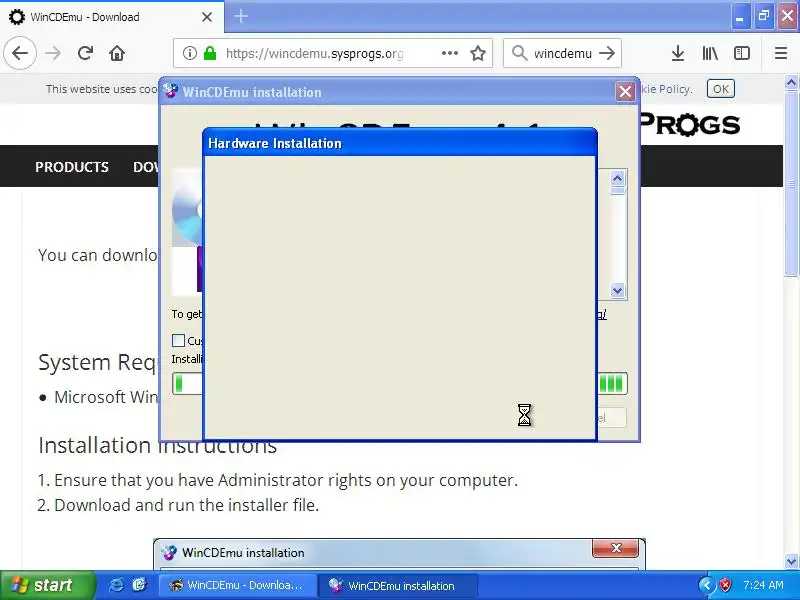Screen dimensions: 800x600
Task: Click the red security shield tray icon
Action: 725,585
